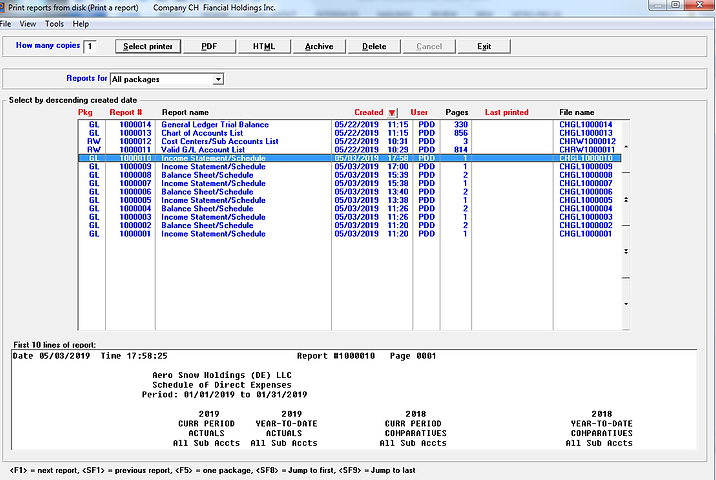Click the scroll down one line arrow
The image size is (716, 480).
(626, 304)
